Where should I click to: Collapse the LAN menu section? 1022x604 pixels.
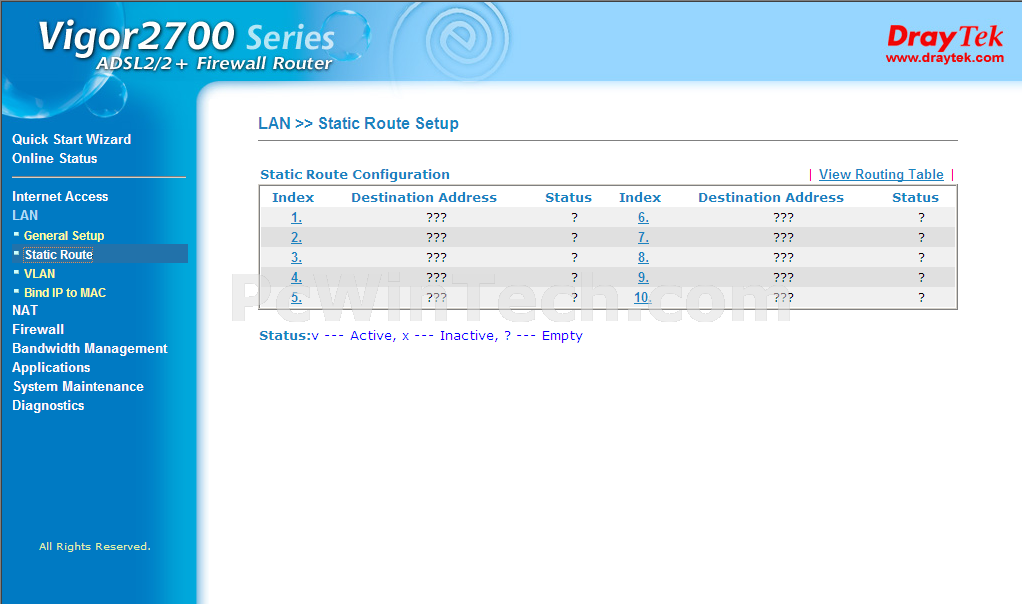pyautogui.click(x=25, y=215)
